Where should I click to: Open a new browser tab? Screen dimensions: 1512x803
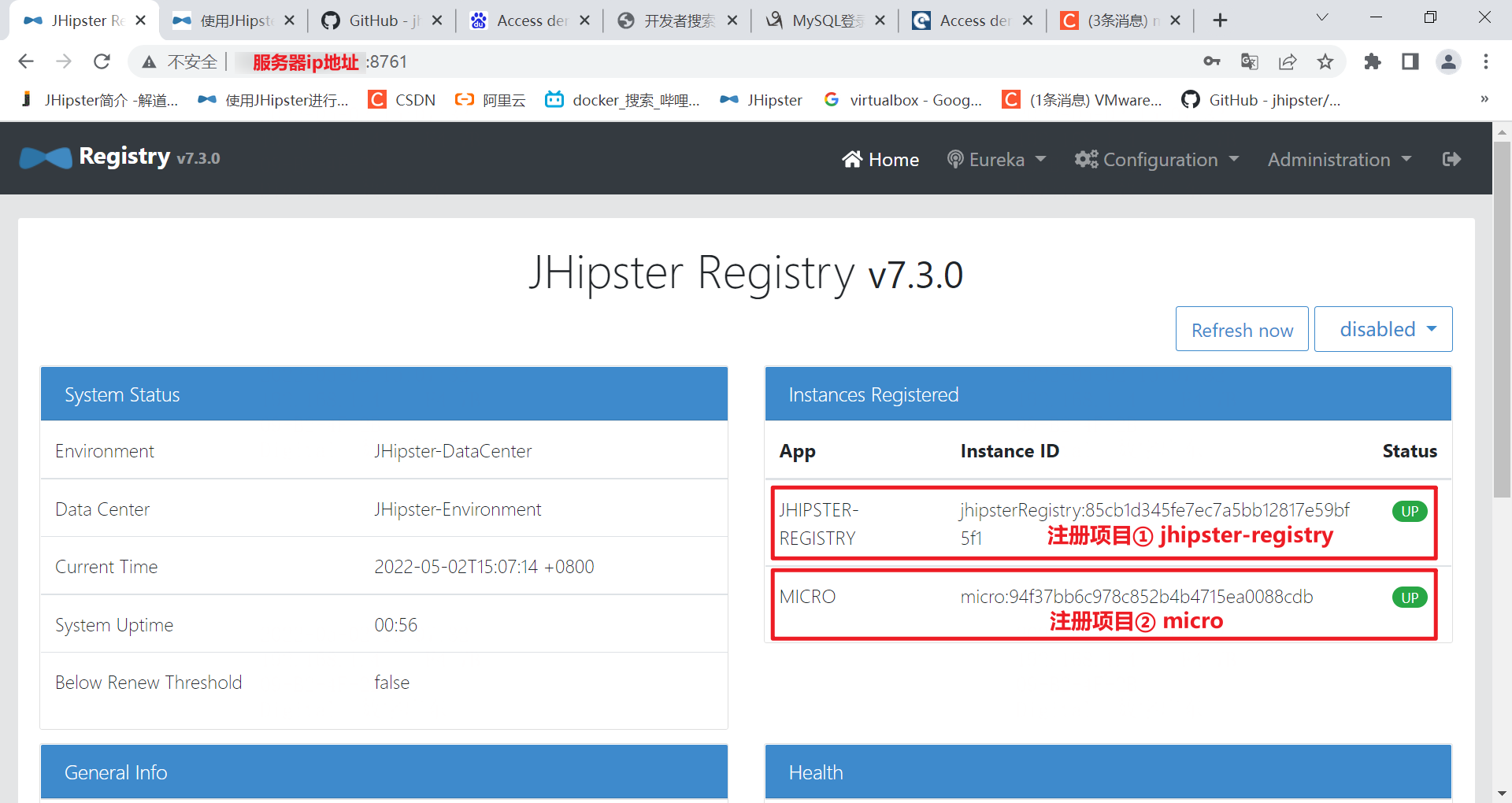[x=1220, y=20]
